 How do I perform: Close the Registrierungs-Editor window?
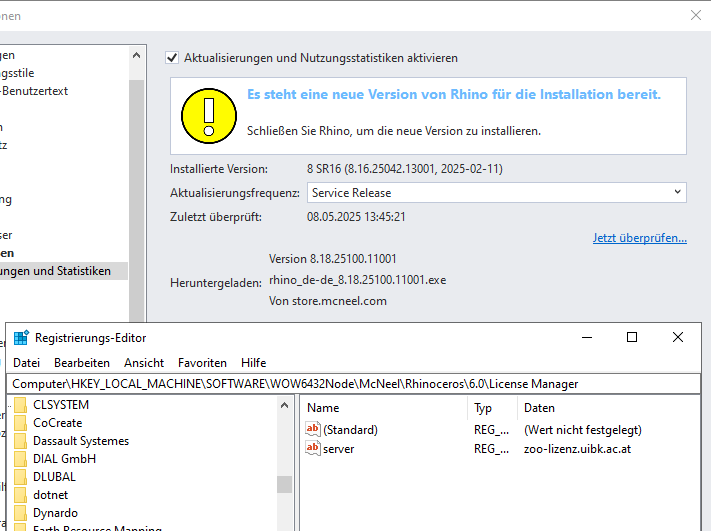[677, 337]
